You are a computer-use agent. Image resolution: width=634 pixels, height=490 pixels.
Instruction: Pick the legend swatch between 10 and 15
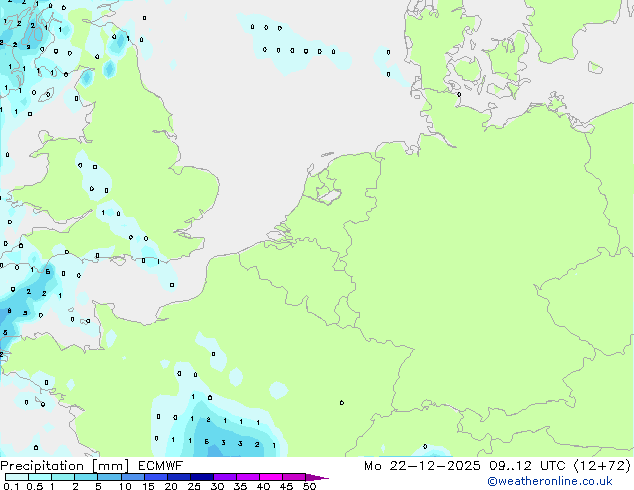pos(135,477)
